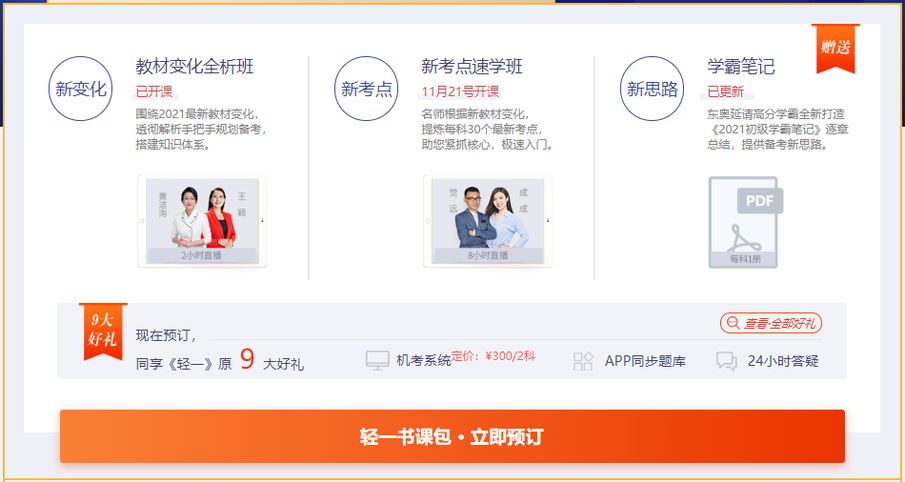The height and width of the screenshot is (482, 905).
Task: Click the 11月21号开课 date text
Action: [x=461, y=91]
